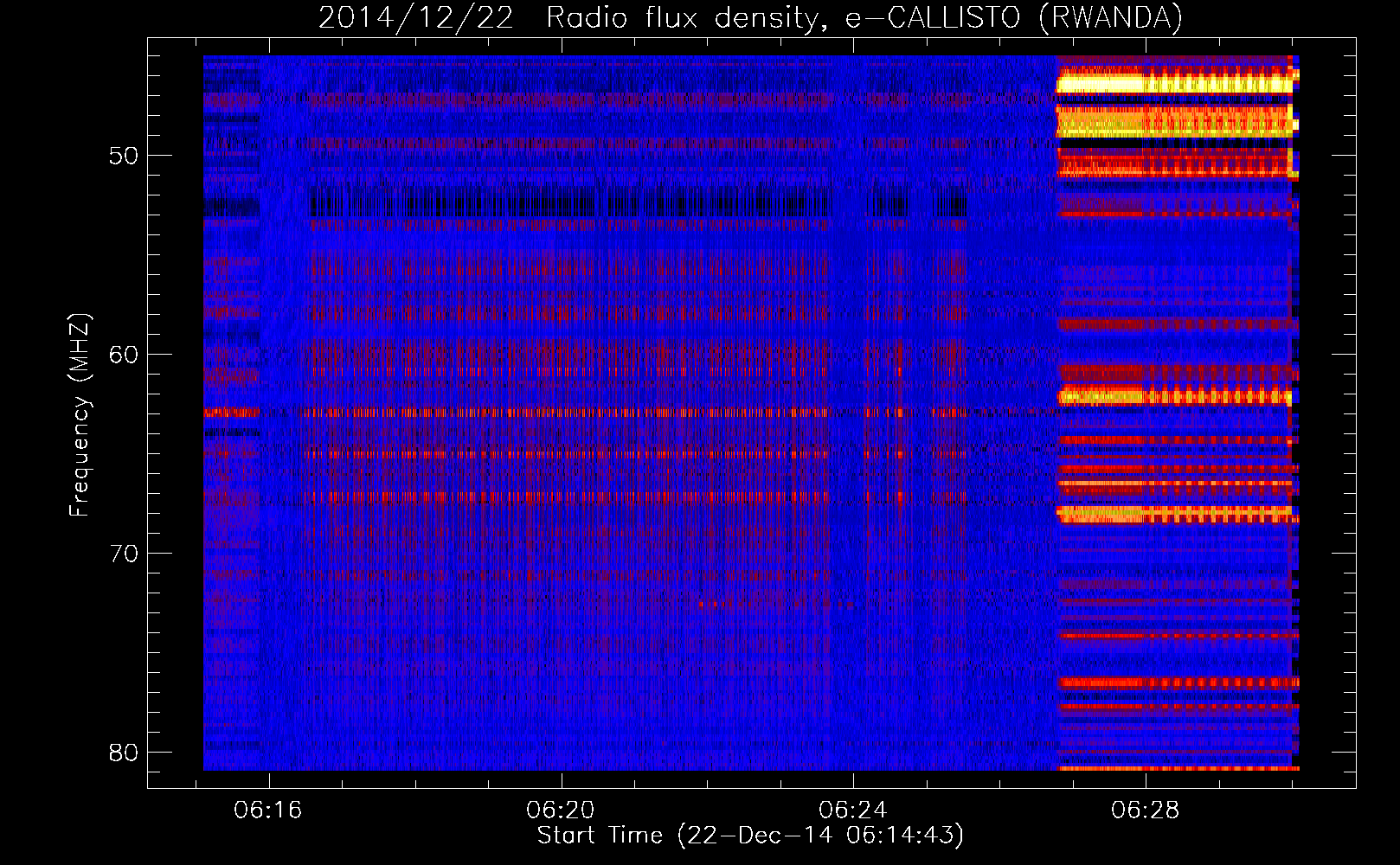
Task: Select the 06:16 time tick label
Action: click(268, 810)
